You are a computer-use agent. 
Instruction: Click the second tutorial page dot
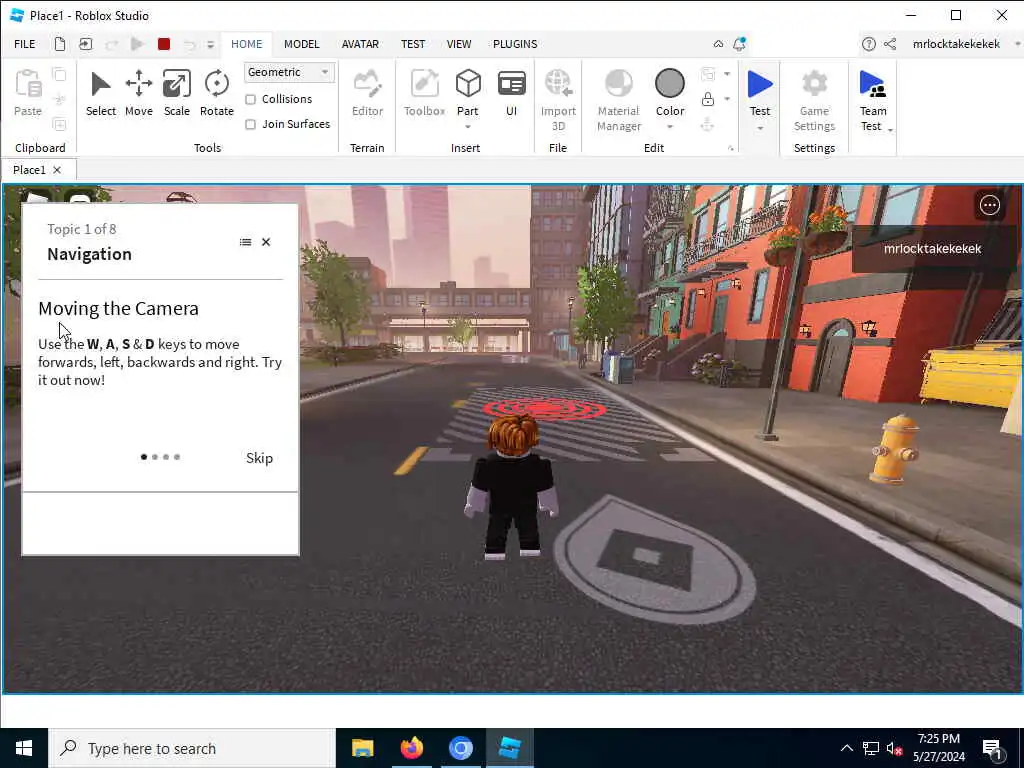(x=155, y=457)
